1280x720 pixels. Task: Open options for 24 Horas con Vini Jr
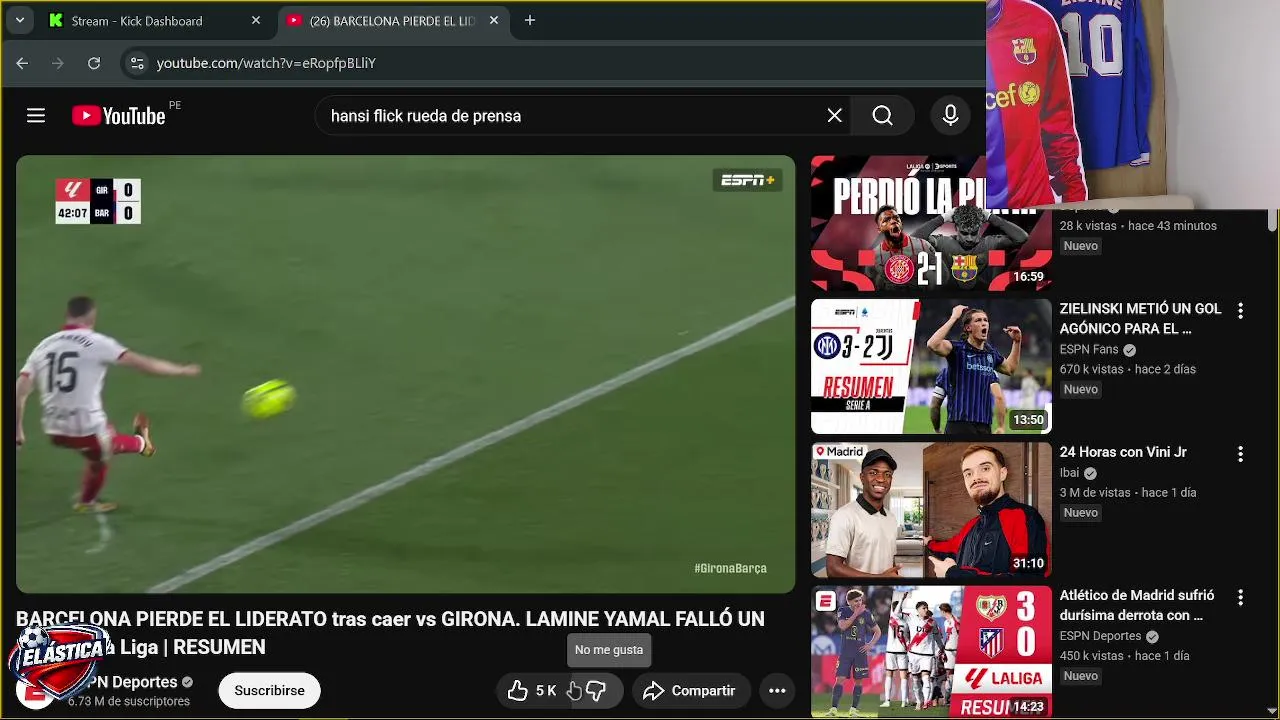[1240, 454]
